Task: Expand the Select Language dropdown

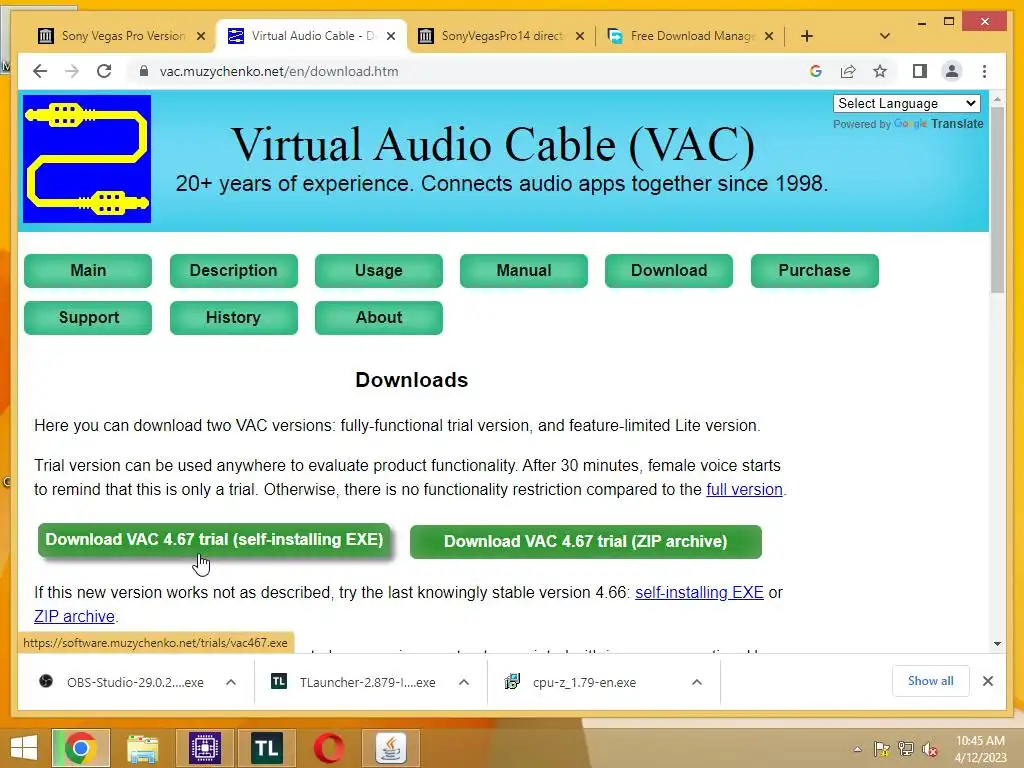Action: coord(906,103)
